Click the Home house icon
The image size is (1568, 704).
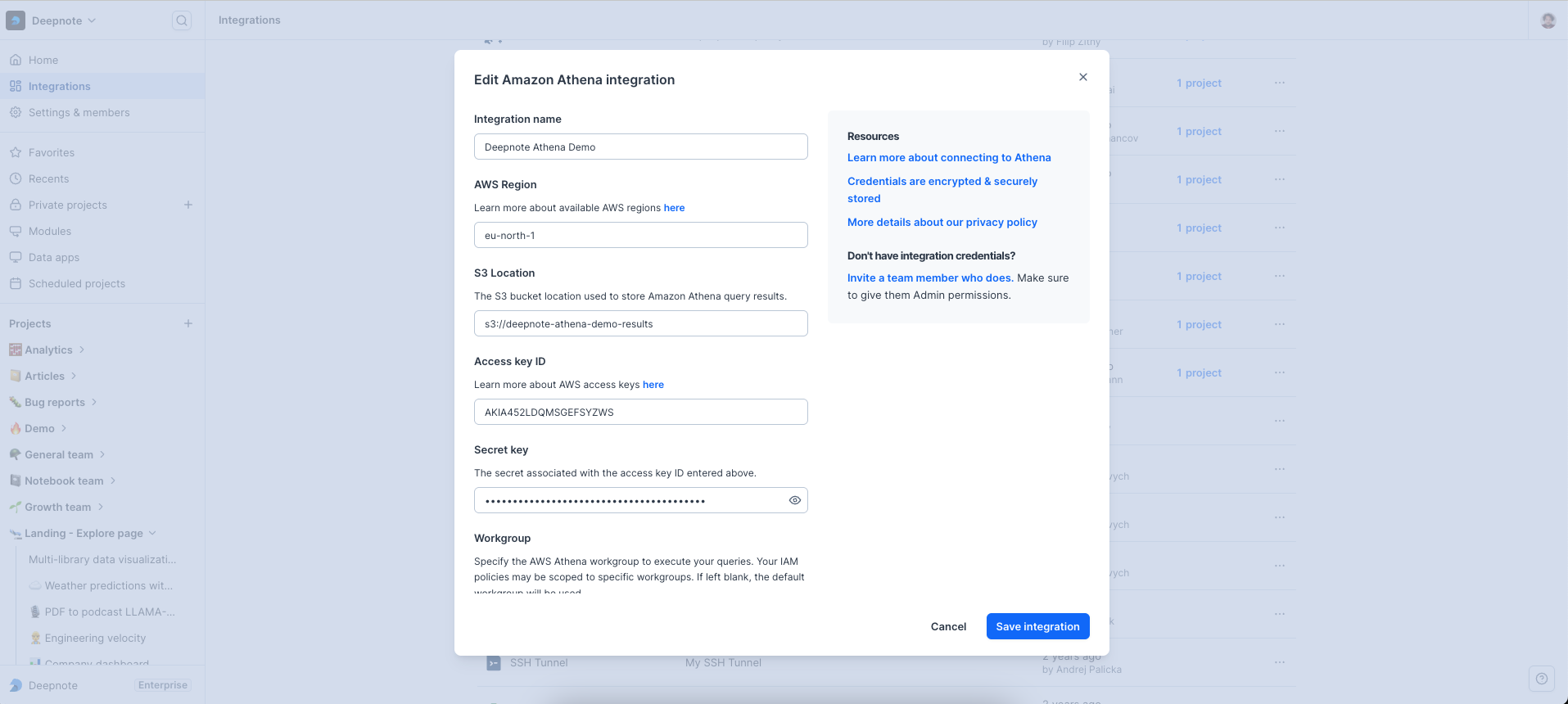[x=16, y=60]
